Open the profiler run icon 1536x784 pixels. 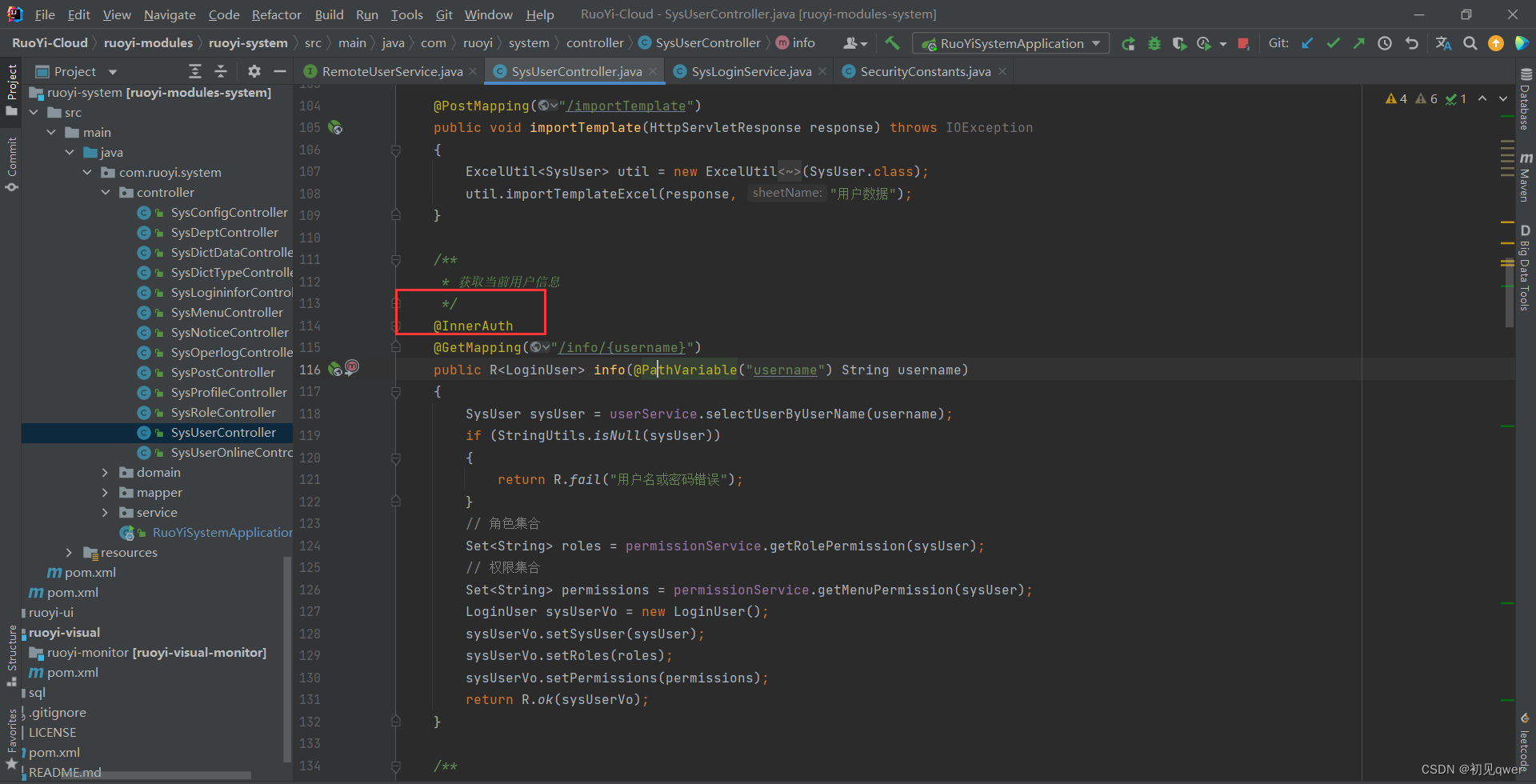1204,43
